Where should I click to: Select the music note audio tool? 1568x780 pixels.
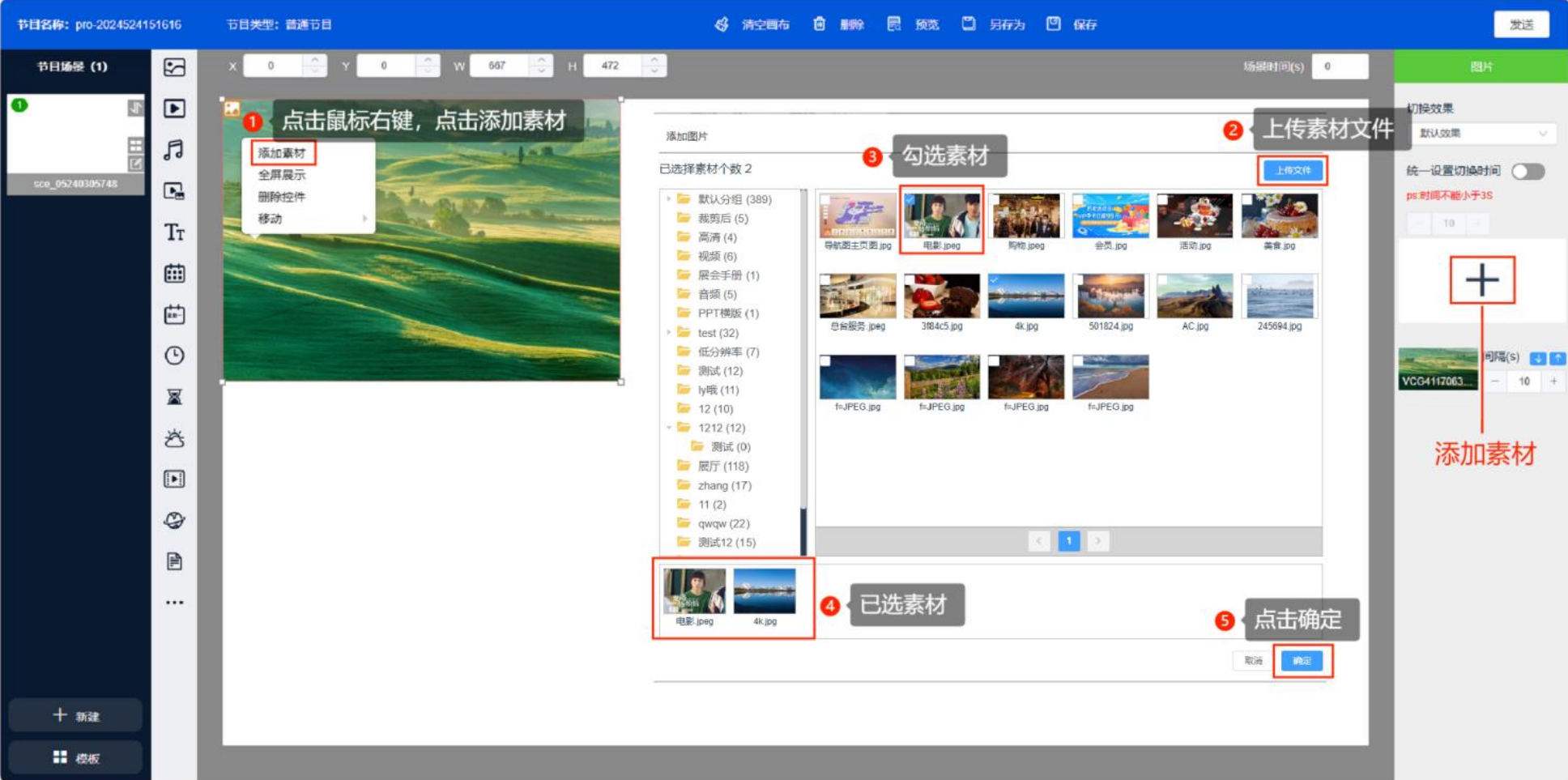pos(174,150)
